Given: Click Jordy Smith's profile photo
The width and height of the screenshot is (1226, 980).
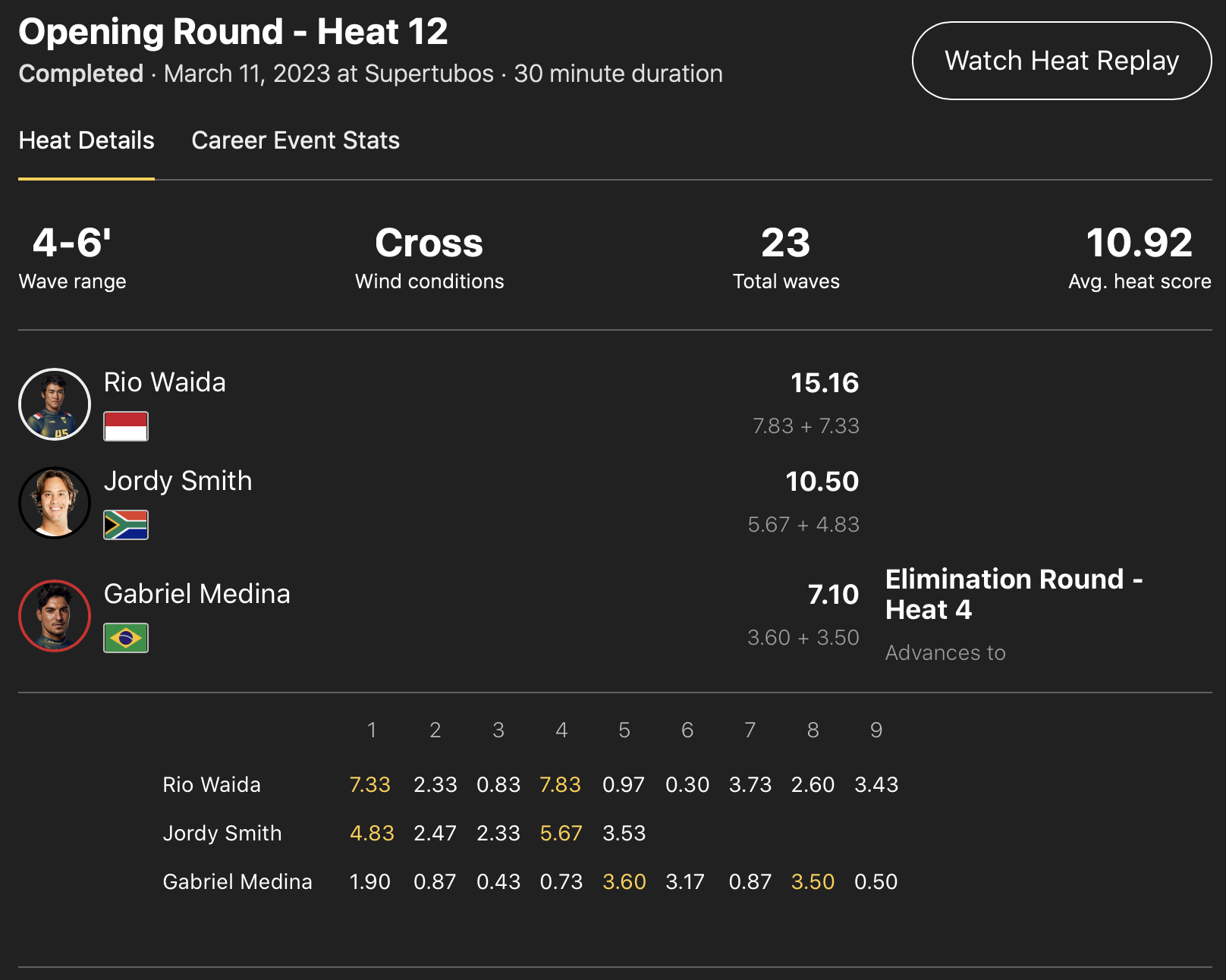Looking at the screenshot, I should [x=55, y=502].
